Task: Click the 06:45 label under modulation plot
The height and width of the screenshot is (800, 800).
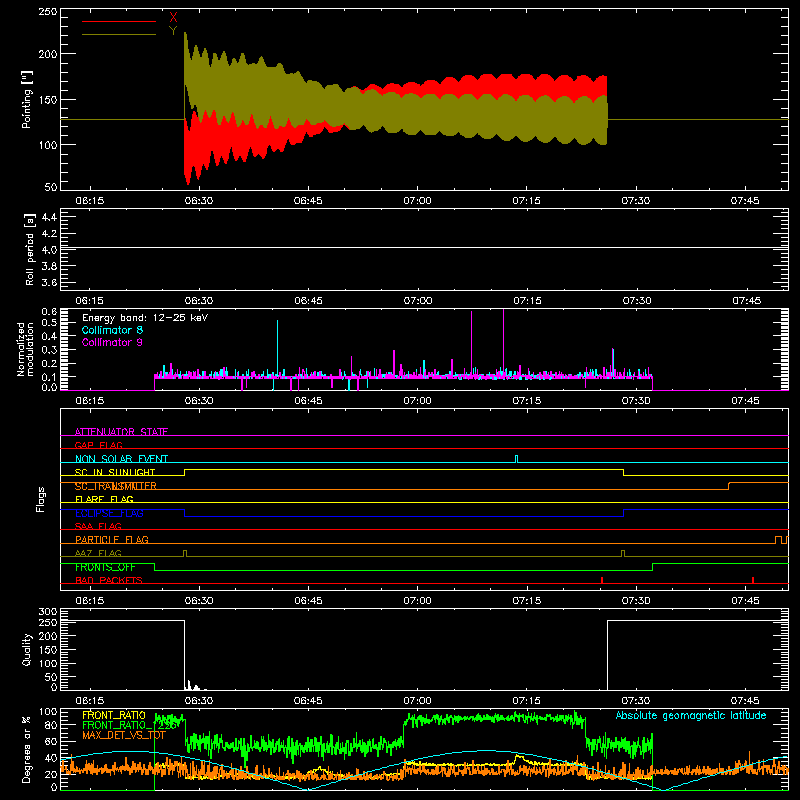Action: (308, 401)
